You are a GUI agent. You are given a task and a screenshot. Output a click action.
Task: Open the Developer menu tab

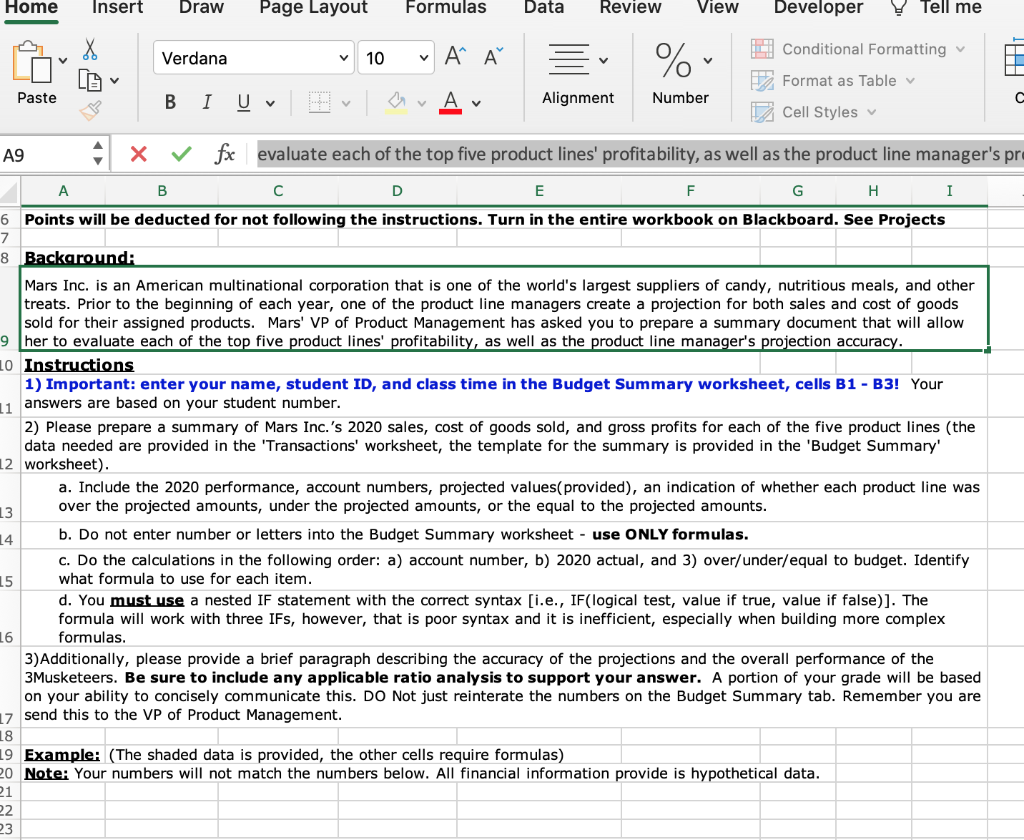point(818,8)
